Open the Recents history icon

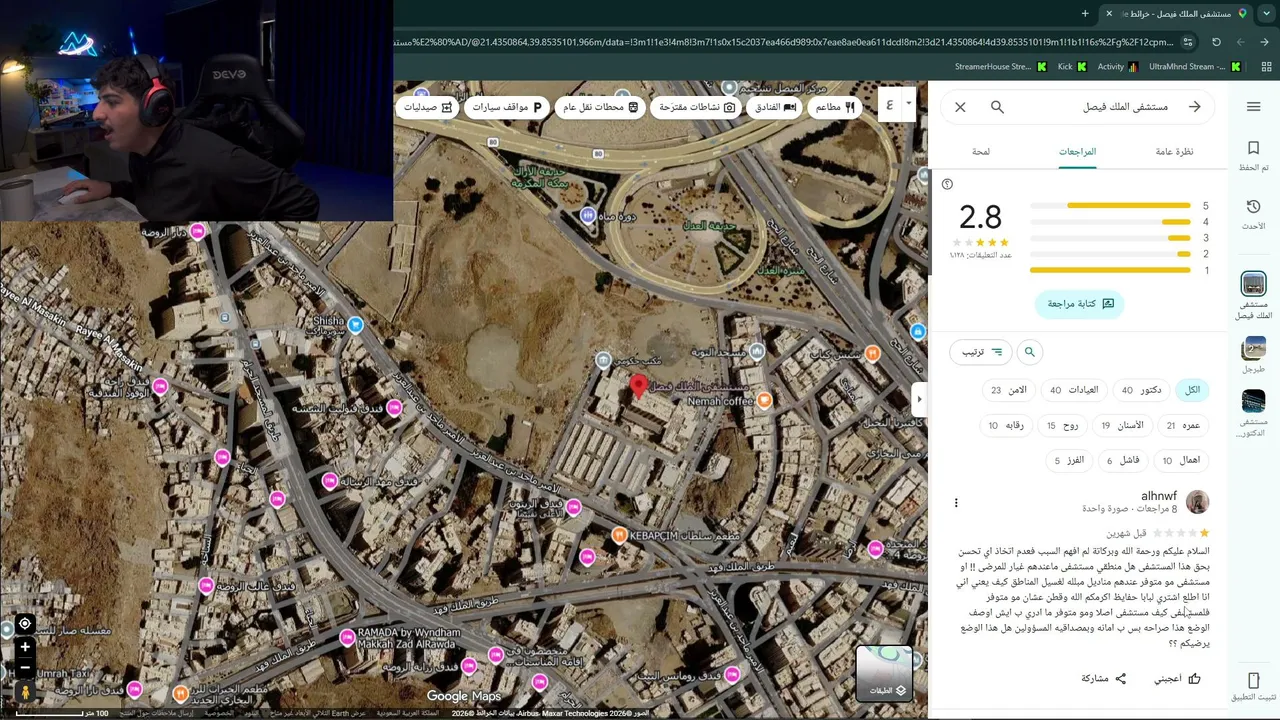tap(1253, 206)
